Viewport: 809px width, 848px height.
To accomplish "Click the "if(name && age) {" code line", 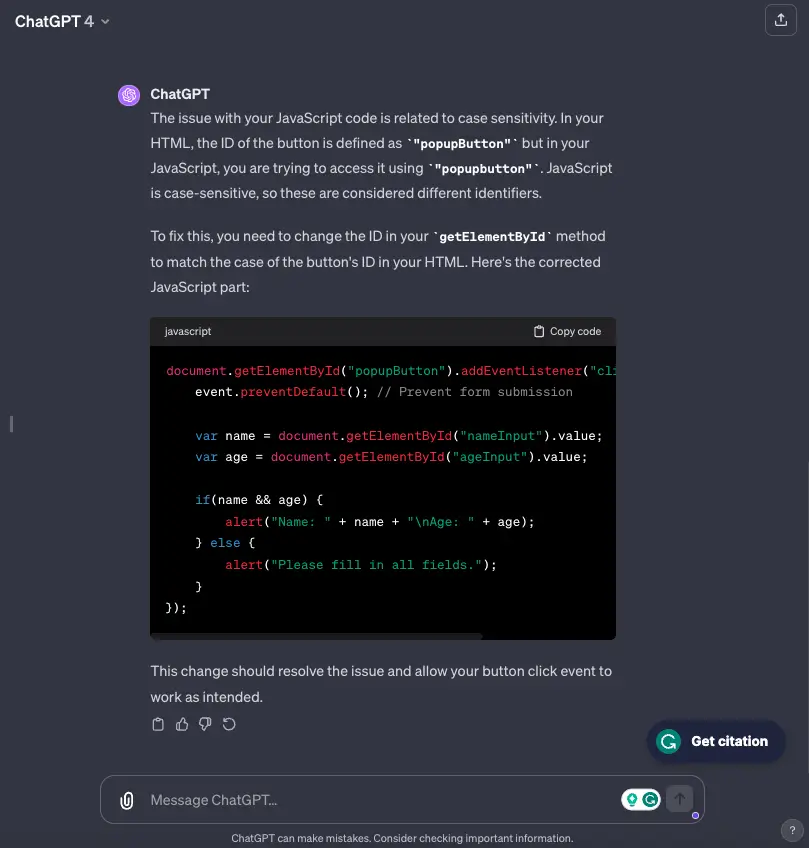I will 259,500.
